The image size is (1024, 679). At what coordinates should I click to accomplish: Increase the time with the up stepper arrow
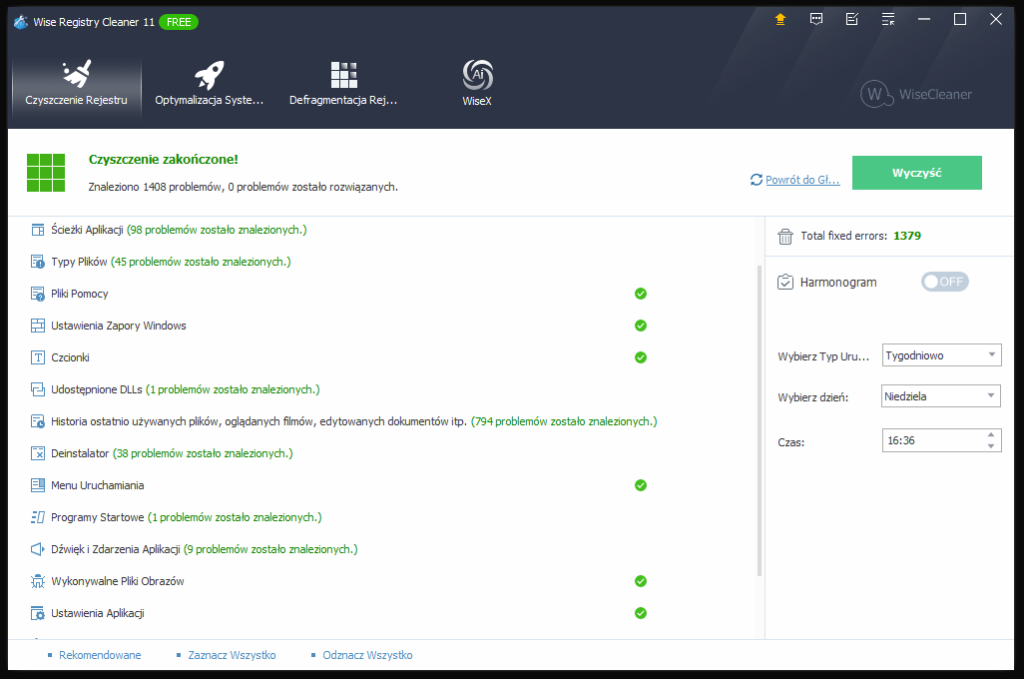[991, 435]
